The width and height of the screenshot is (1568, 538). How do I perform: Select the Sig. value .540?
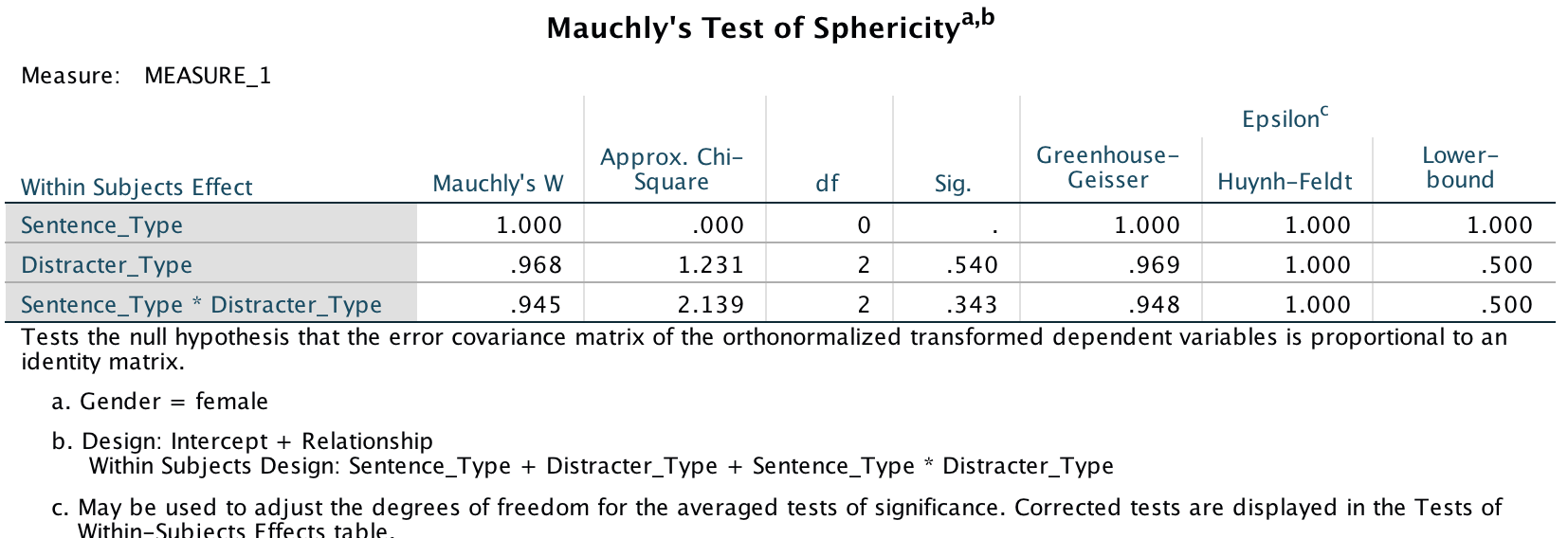972,265
